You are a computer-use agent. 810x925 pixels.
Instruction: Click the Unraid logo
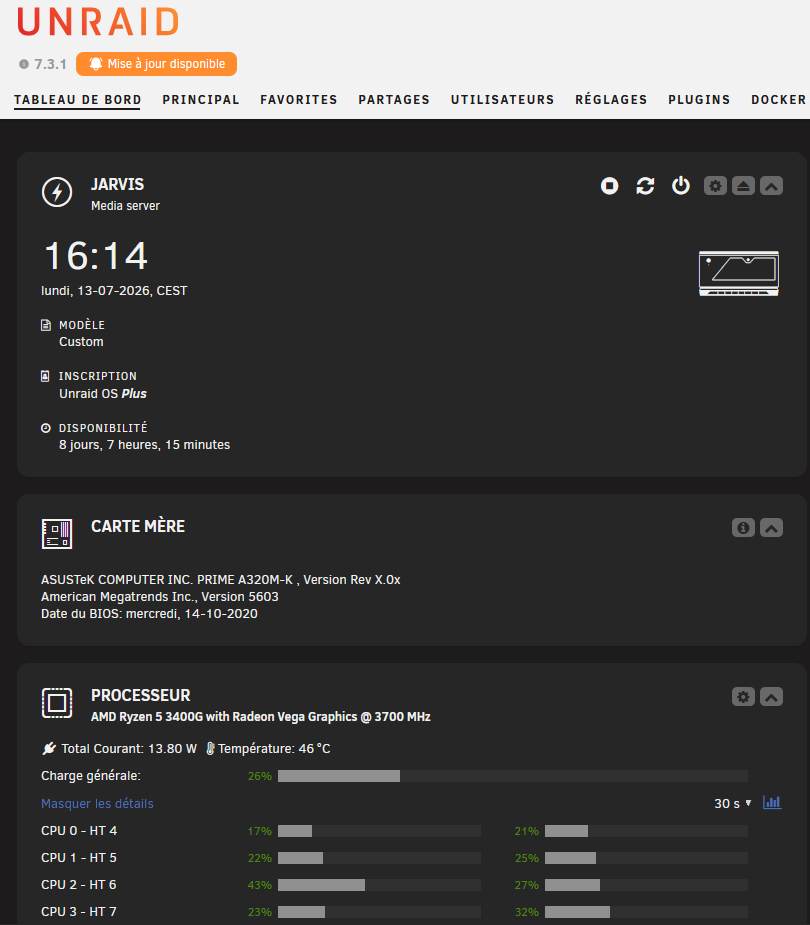point(98,22)
